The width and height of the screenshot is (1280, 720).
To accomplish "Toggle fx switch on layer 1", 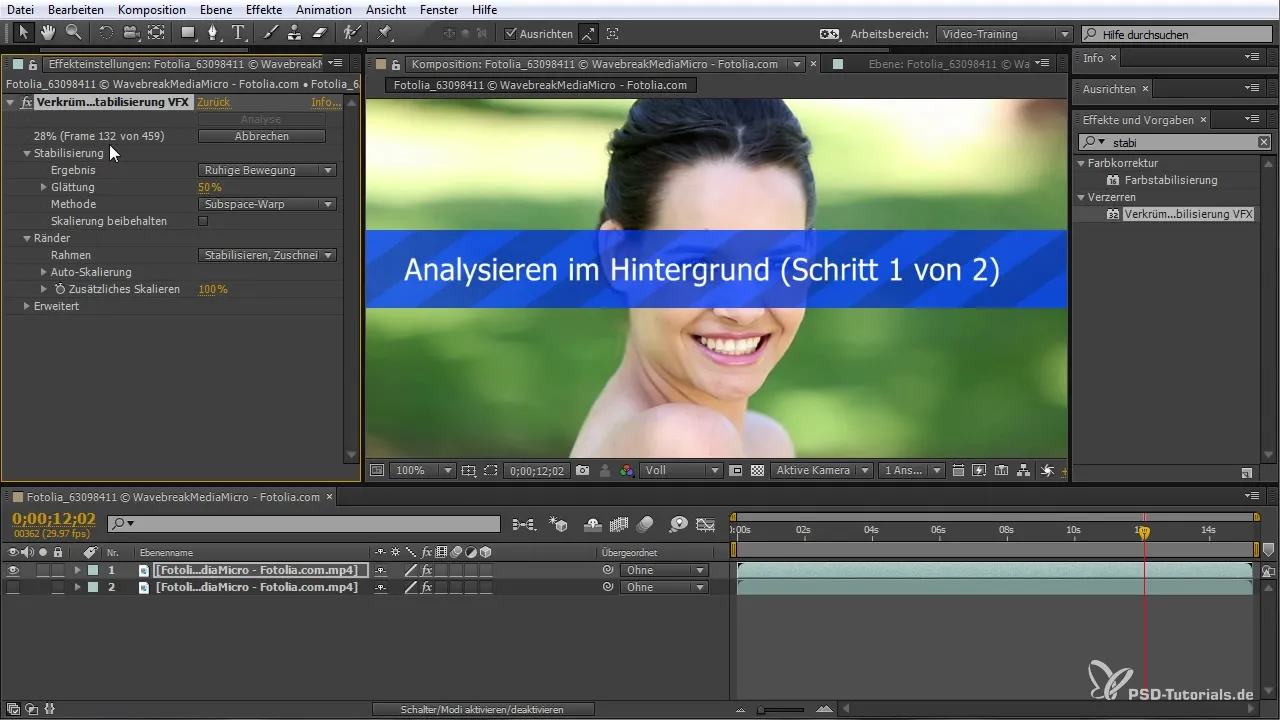I will point(427,570).
